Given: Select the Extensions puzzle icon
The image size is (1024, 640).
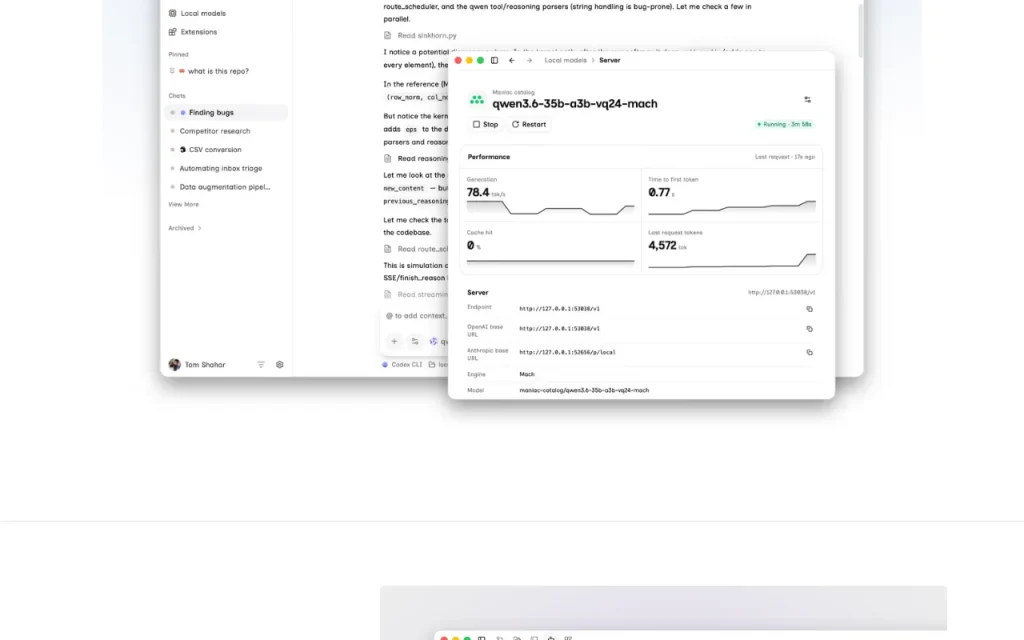Looking at the screenshot, I should click(172, 31).
